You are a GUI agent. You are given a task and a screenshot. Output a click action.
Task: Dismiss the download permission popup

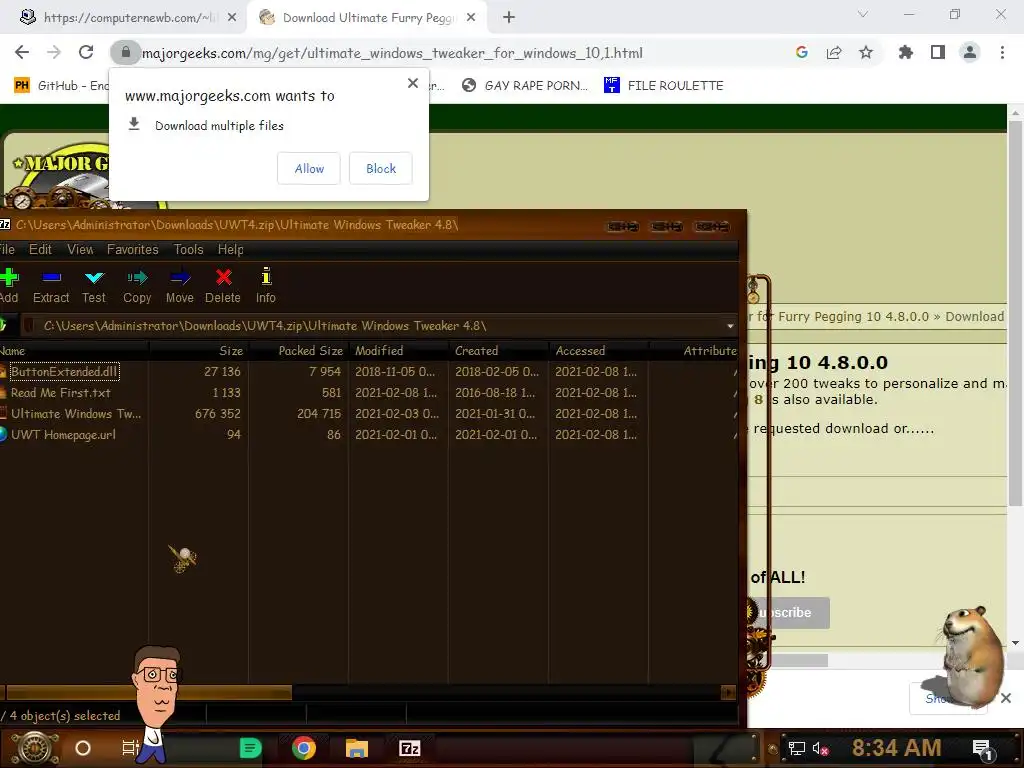[x=413, y=83]
